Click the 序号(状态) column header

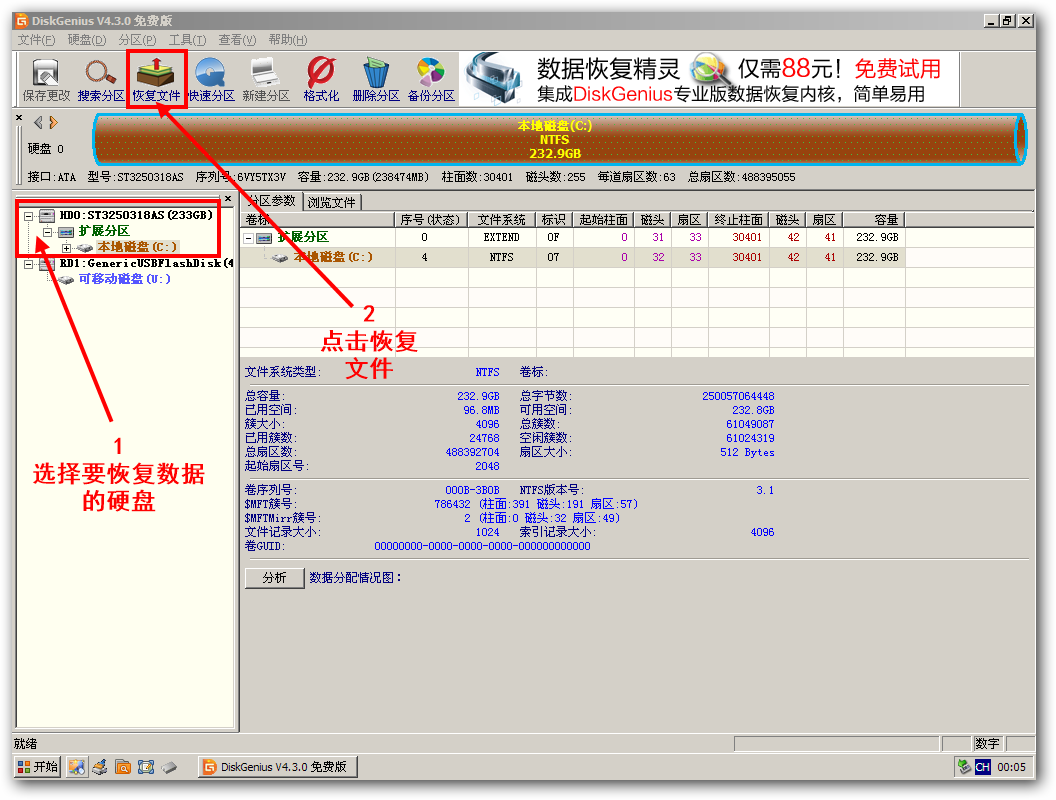431,220
